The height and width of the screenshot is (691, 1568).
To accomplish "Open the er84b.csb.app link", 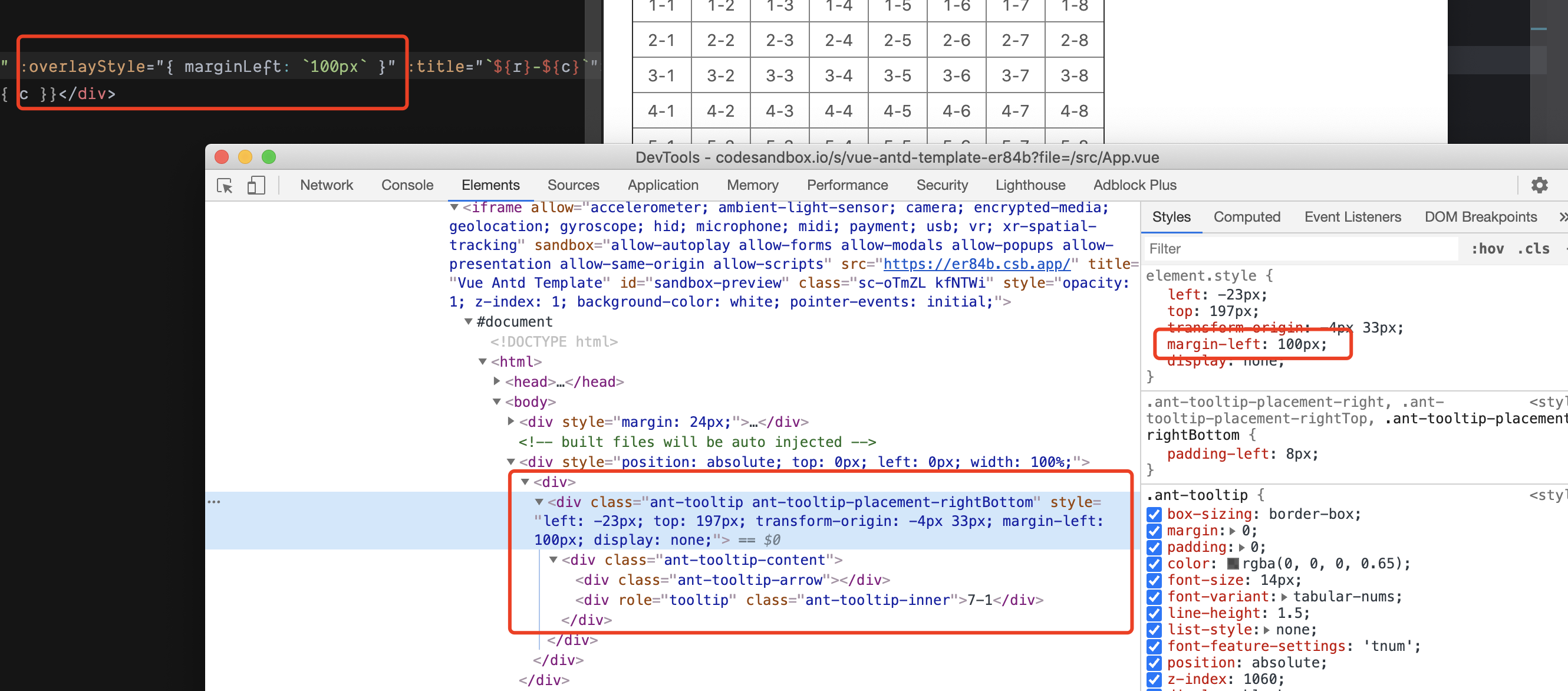I will pyautogui.click(x=976, y=264).
